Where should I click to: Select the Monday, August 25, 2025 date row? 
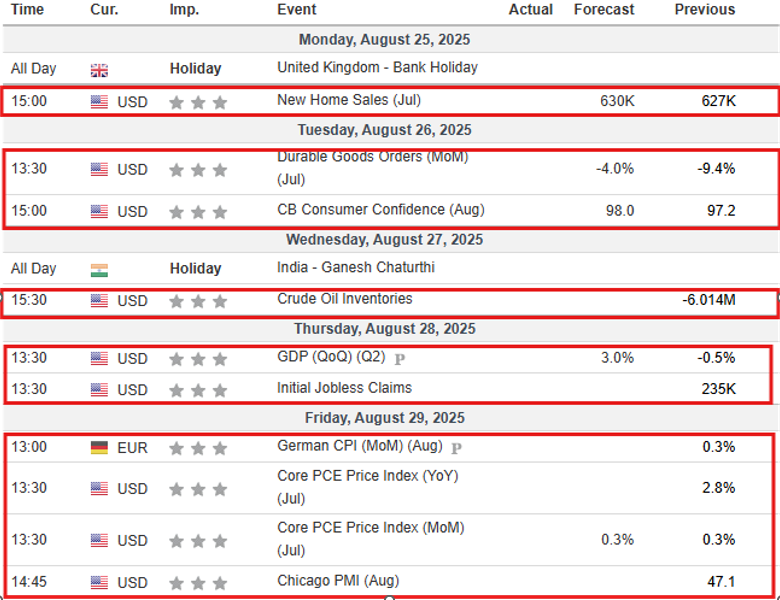point(390,39)
